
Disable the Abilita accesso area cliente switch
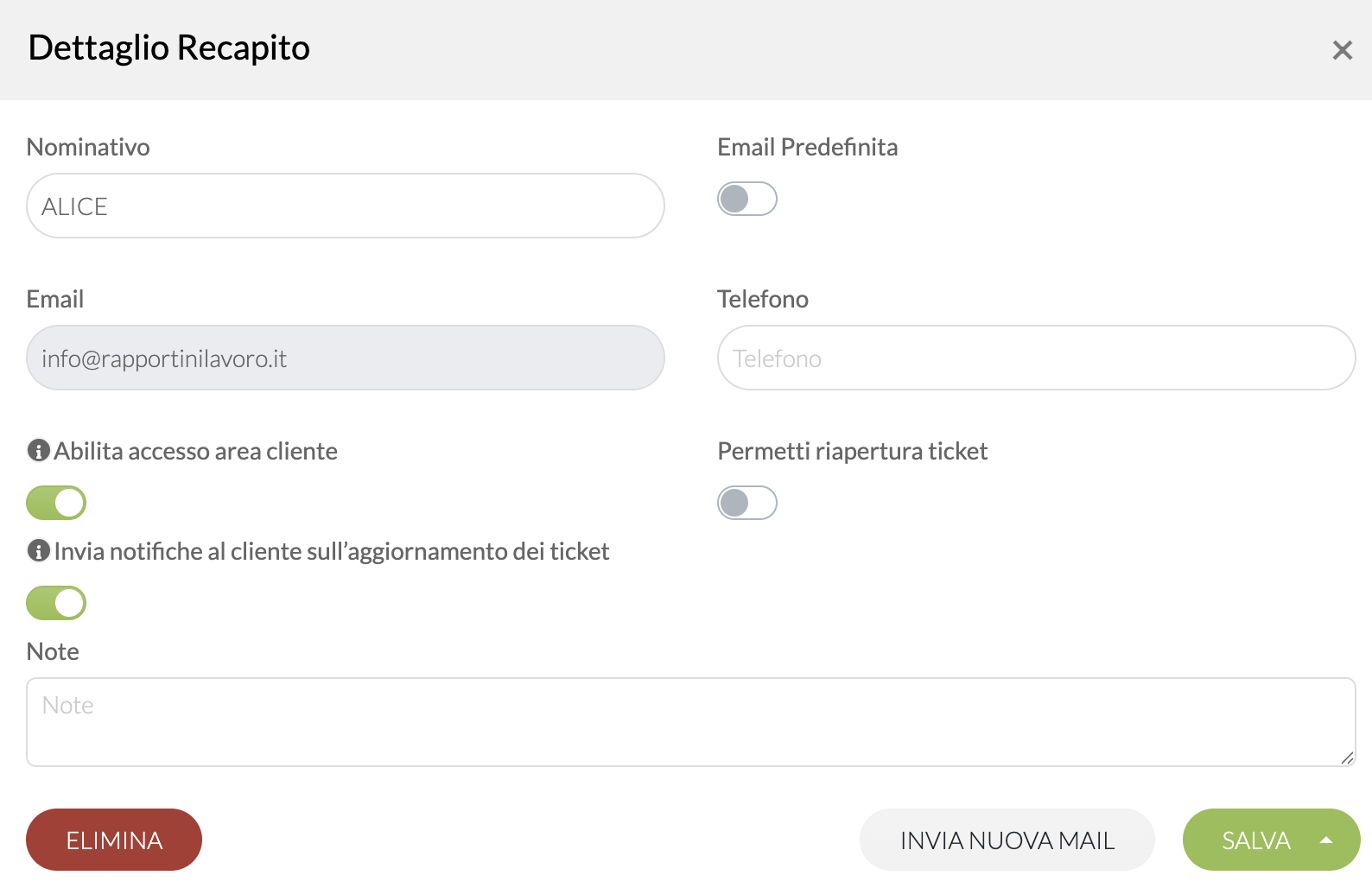(56, 503)
